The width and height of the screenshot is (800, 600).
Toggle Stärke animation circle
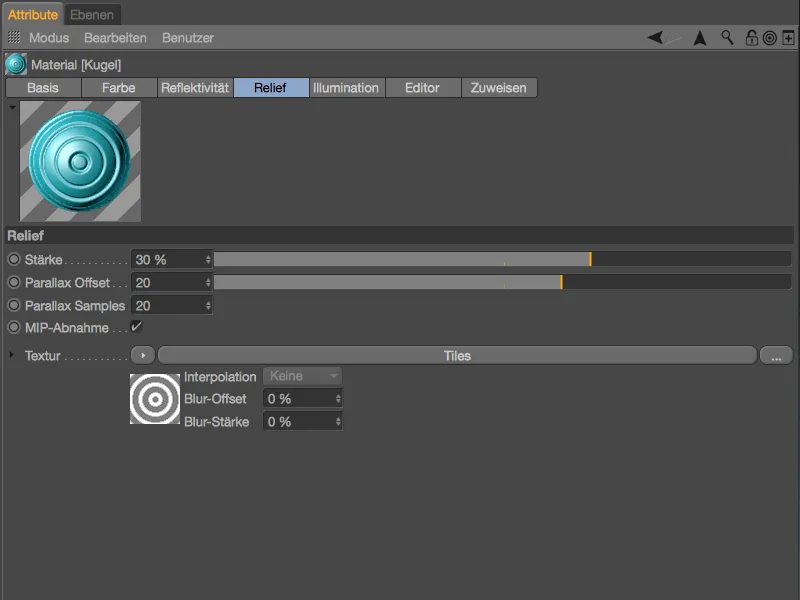click(14, 259)
